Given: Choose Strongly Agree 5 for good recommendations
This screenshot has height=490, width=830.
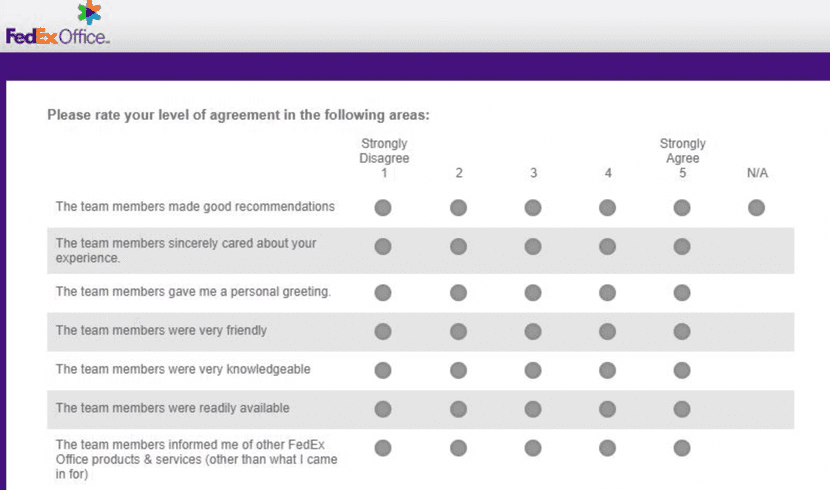Looking at the screenshot, I should (682, 208).
